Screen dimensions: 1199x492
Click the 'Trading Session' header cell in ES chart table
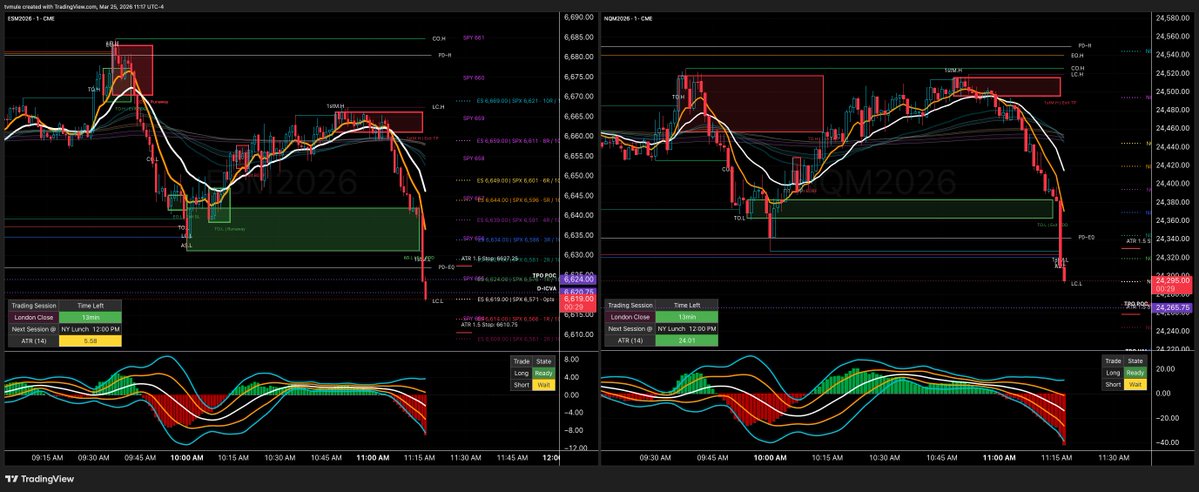(x=33, y=305)
